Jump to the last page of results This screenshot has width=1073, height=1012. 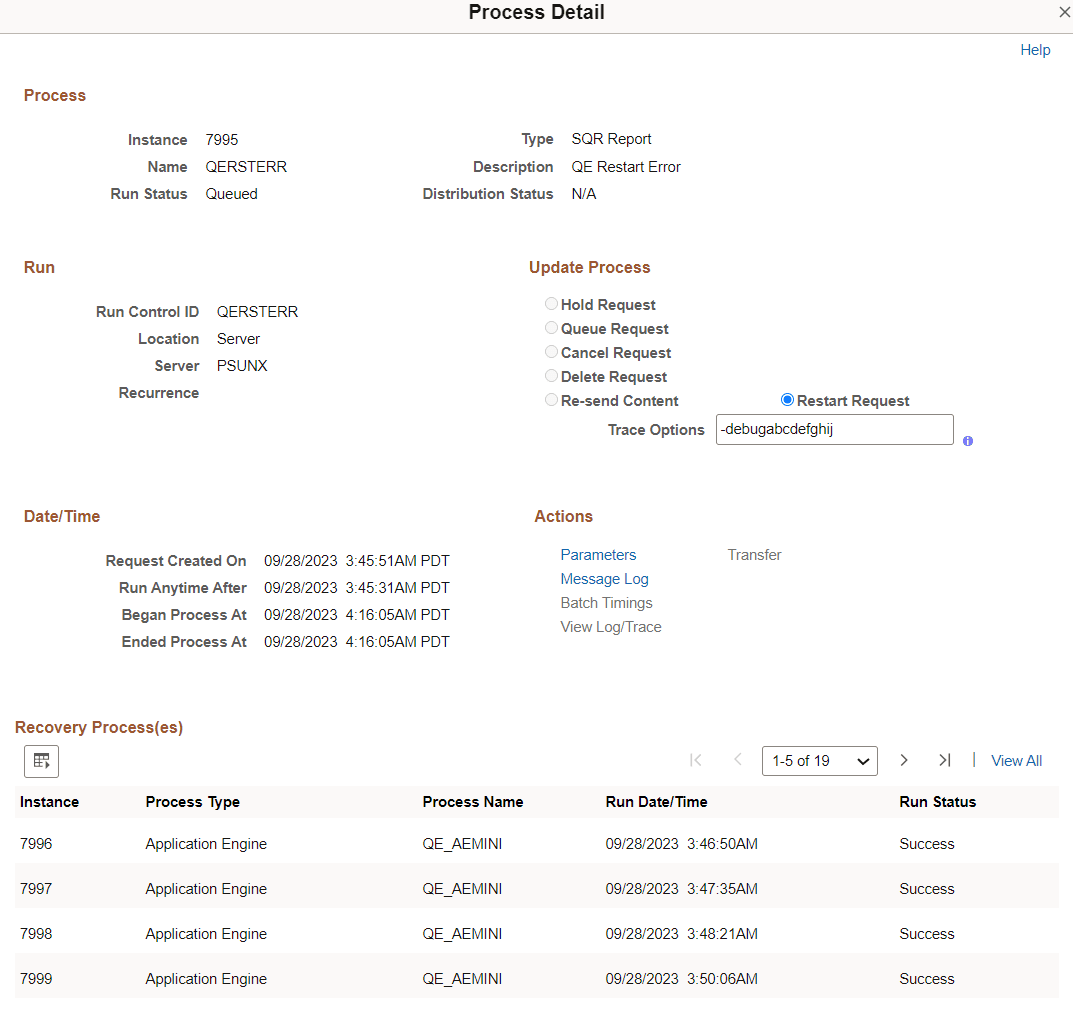[x=944, y=760]
